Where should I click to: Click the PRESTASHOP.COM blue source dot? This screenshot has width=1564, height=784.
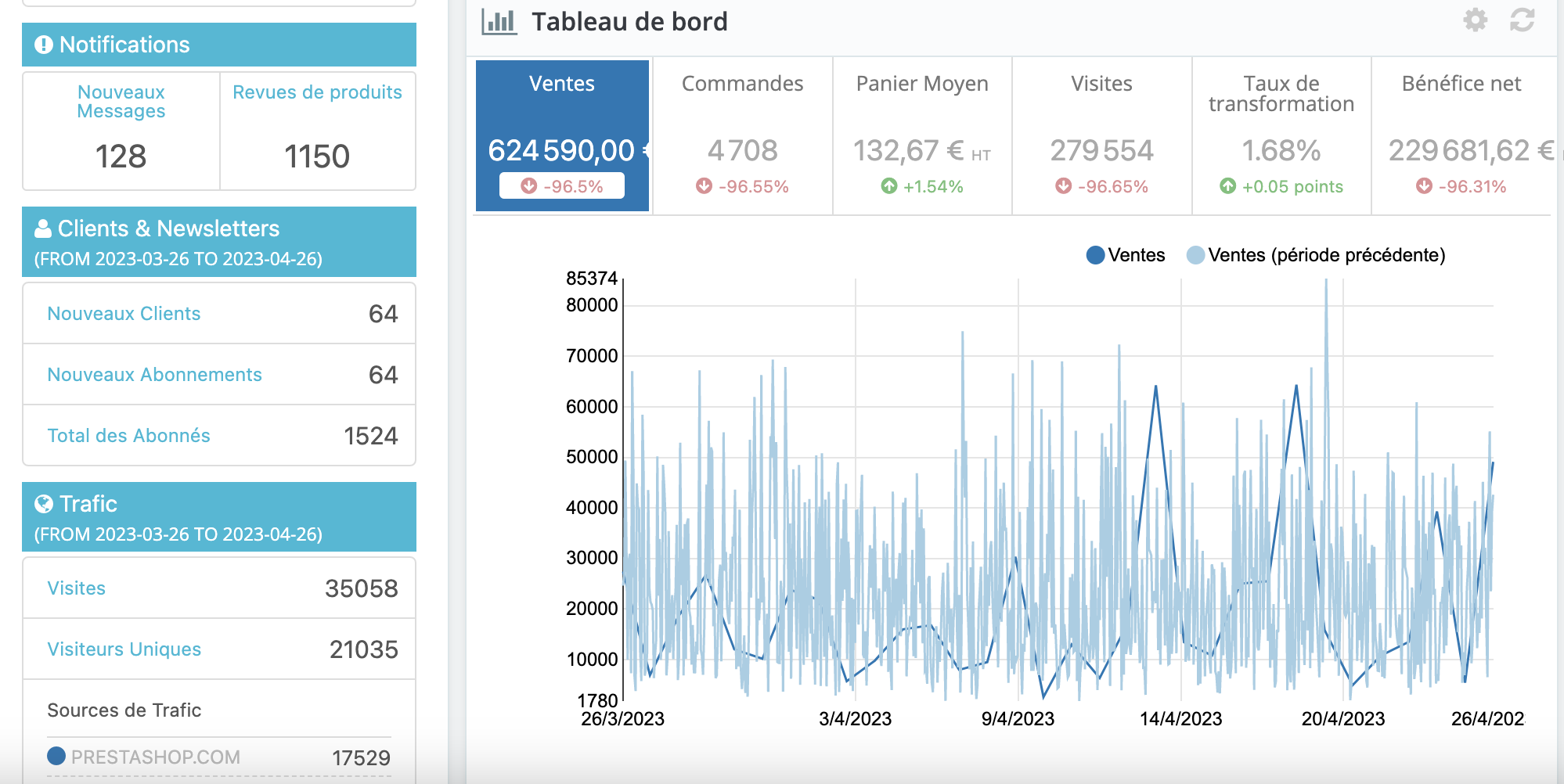point(56,756)
